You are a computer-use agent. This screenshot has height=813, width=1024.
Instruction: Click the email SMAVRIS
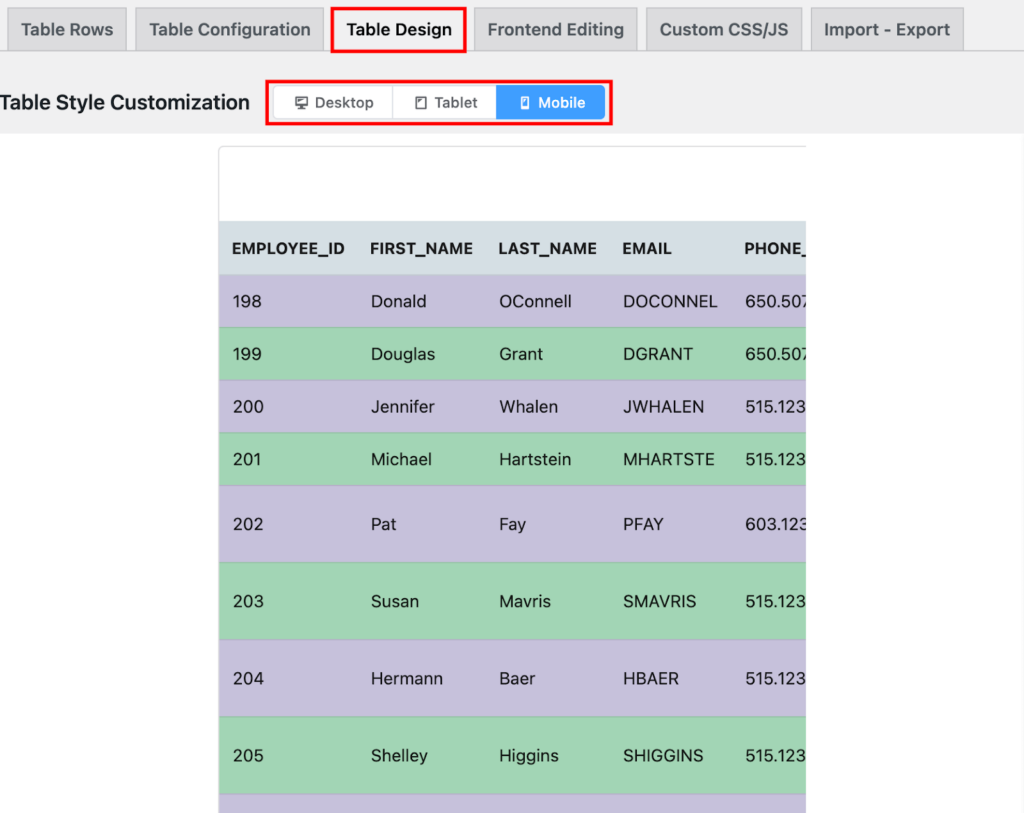pyautogui.click(x=660, y=601)
